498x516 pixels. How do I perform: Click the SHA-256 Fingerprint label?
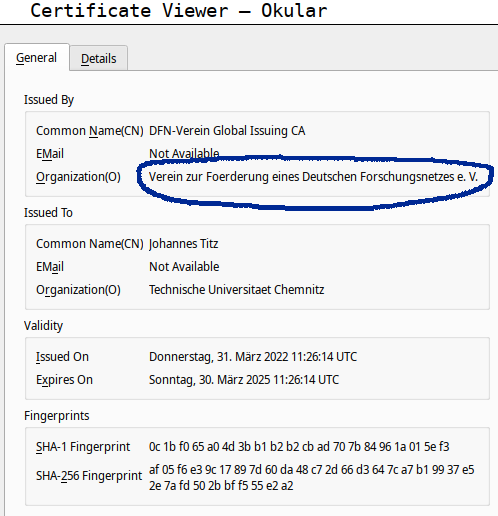point(89,476)
